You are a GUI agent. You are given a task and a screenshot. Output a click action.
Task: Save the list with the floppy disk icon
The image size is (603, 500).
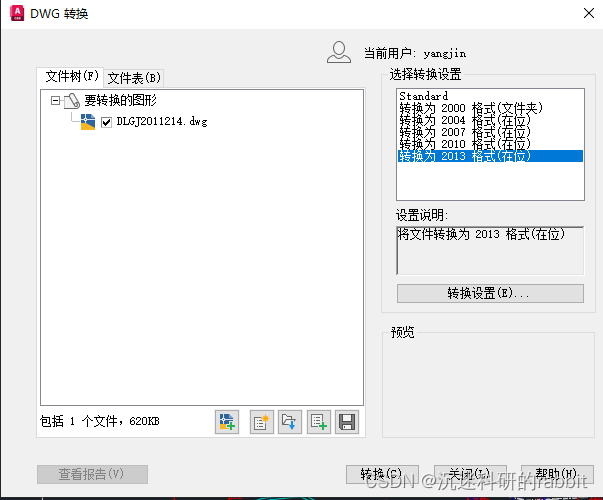coord(347,422)
